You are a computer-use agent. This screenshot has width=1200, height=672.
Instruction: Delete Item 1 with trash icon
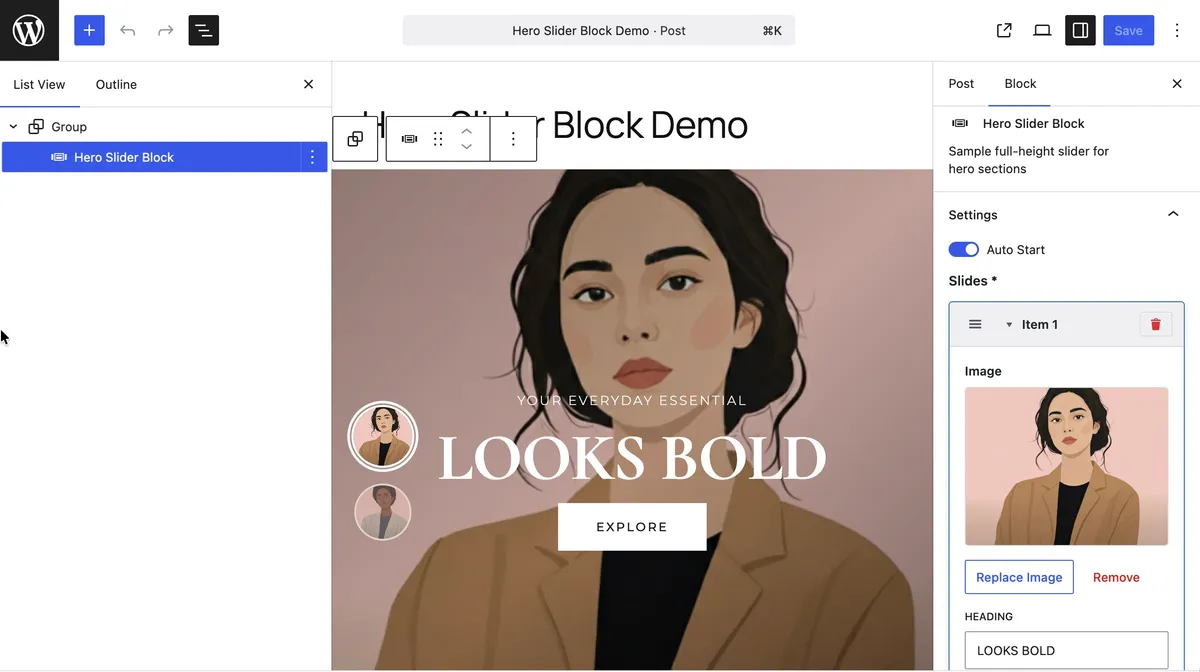tap(1156, 324)
